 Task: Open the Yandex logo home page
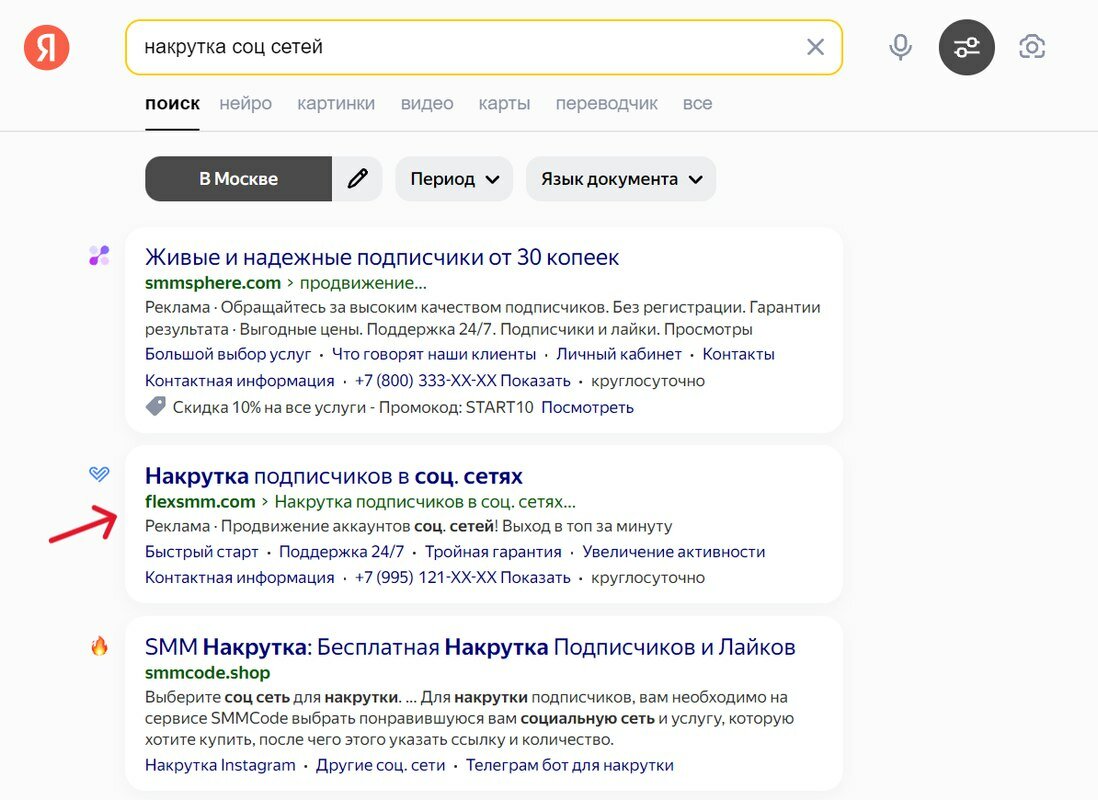(46, 48)
